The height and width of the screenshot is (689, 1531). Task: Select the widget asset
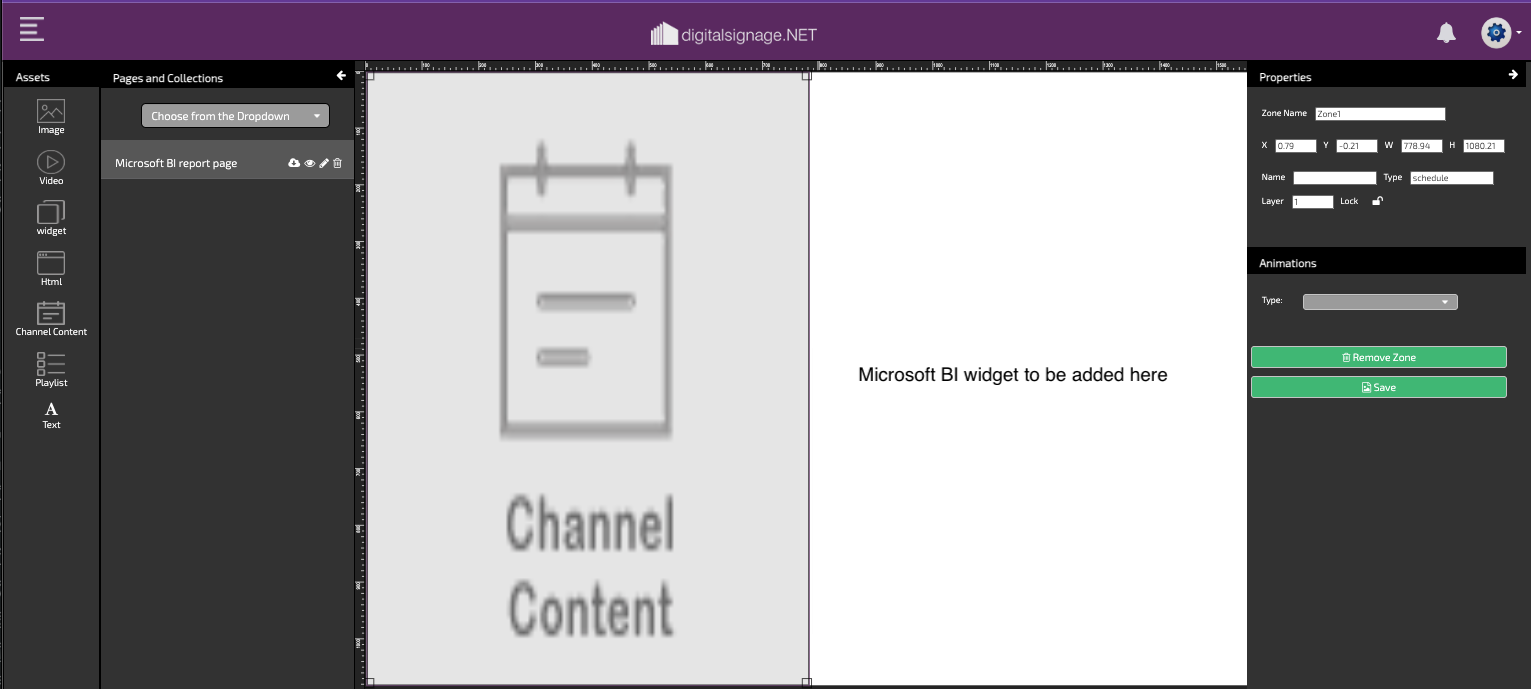coord(51,218)
